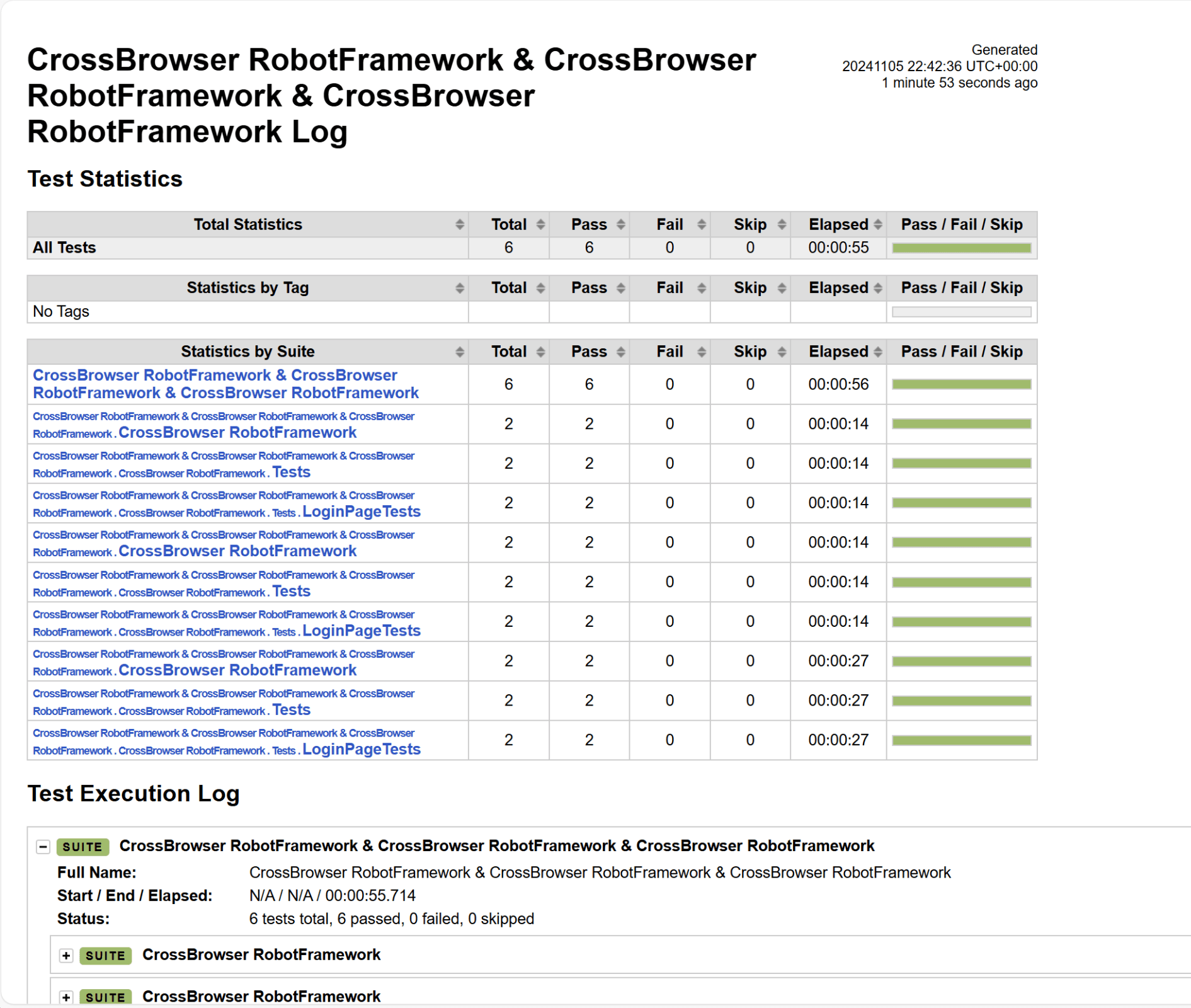Open the second CrossBrowser RobotFramework suite link
The height and width of the screenshot is (1008, 1191).
pos(237,551)
